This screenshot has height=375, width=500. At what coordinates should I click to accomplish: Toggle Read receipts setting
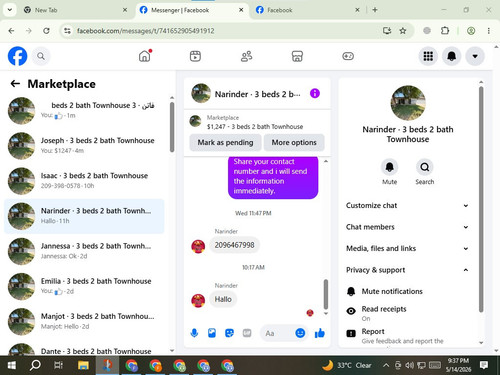[407, 313]
